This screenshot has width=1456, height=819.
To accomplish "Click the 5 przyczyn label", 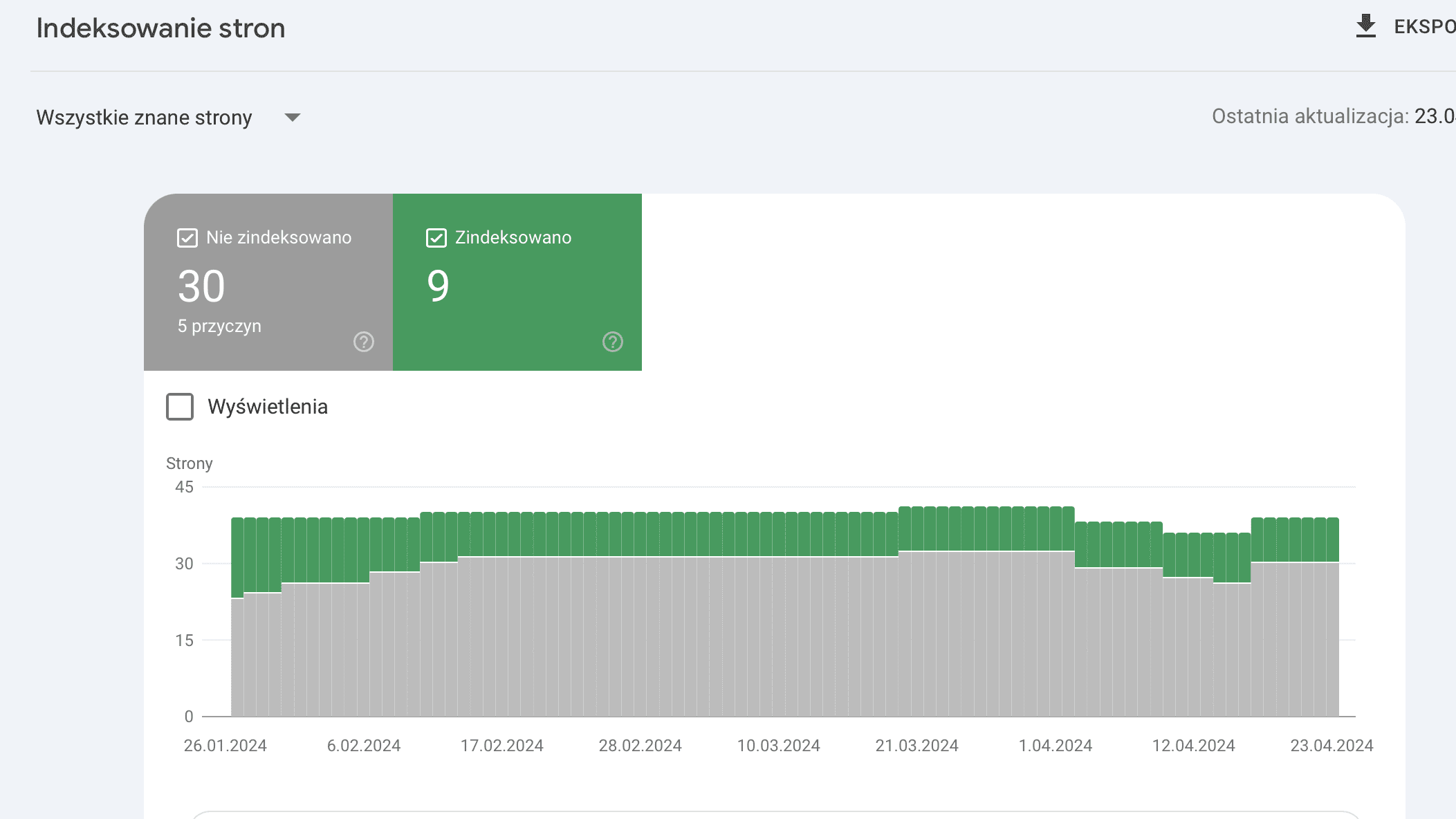I will (x=219, y=326).
